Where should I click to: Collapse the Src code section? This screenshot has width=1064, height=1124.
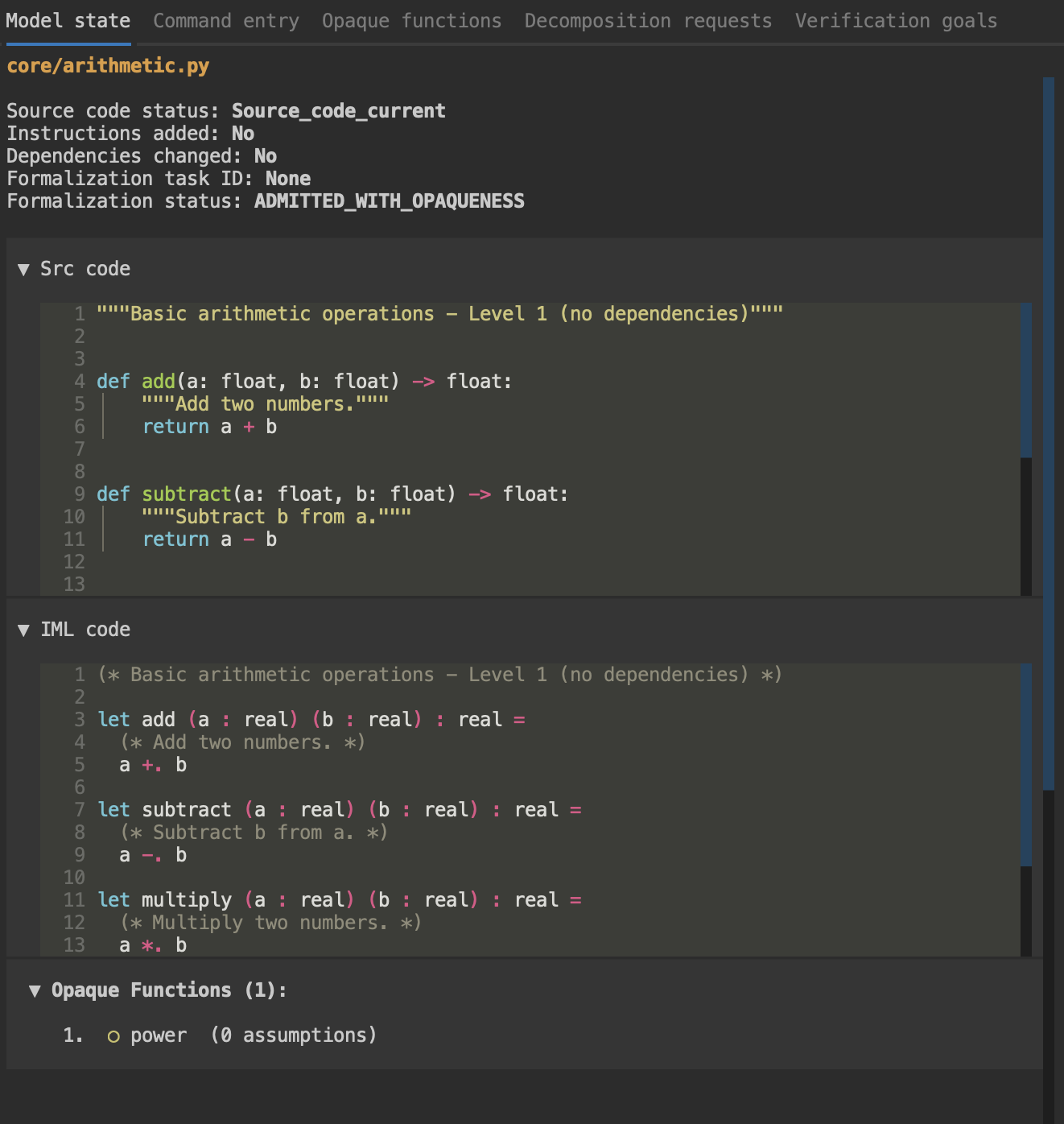[23, 270]
